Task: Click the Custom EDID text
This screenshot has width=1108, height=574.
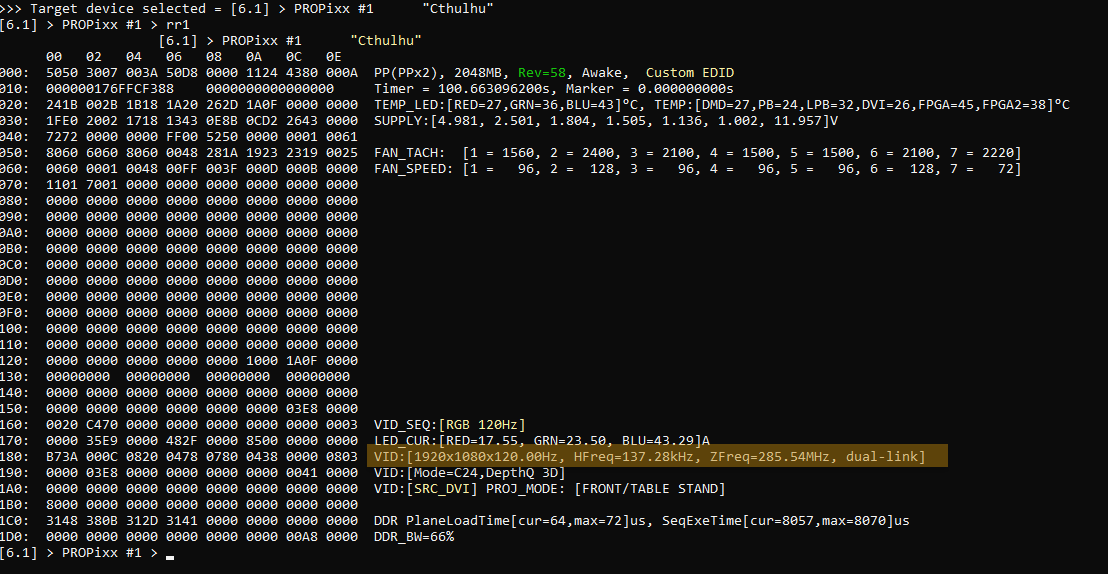Action: tap(689, 73)
